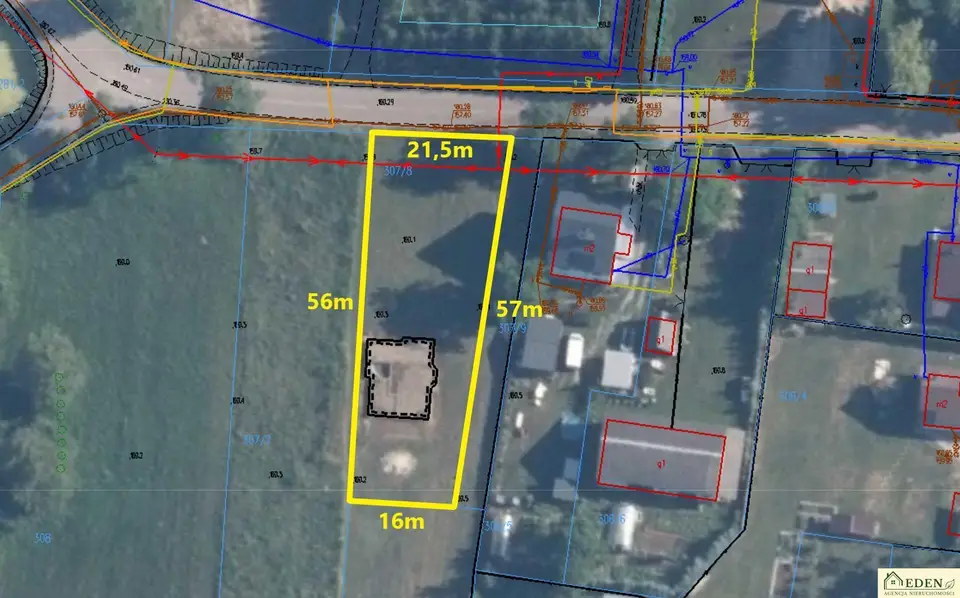Click the blue parcel number "307/8"
Viewport: 960px width, 598px height.
point(397,171)
